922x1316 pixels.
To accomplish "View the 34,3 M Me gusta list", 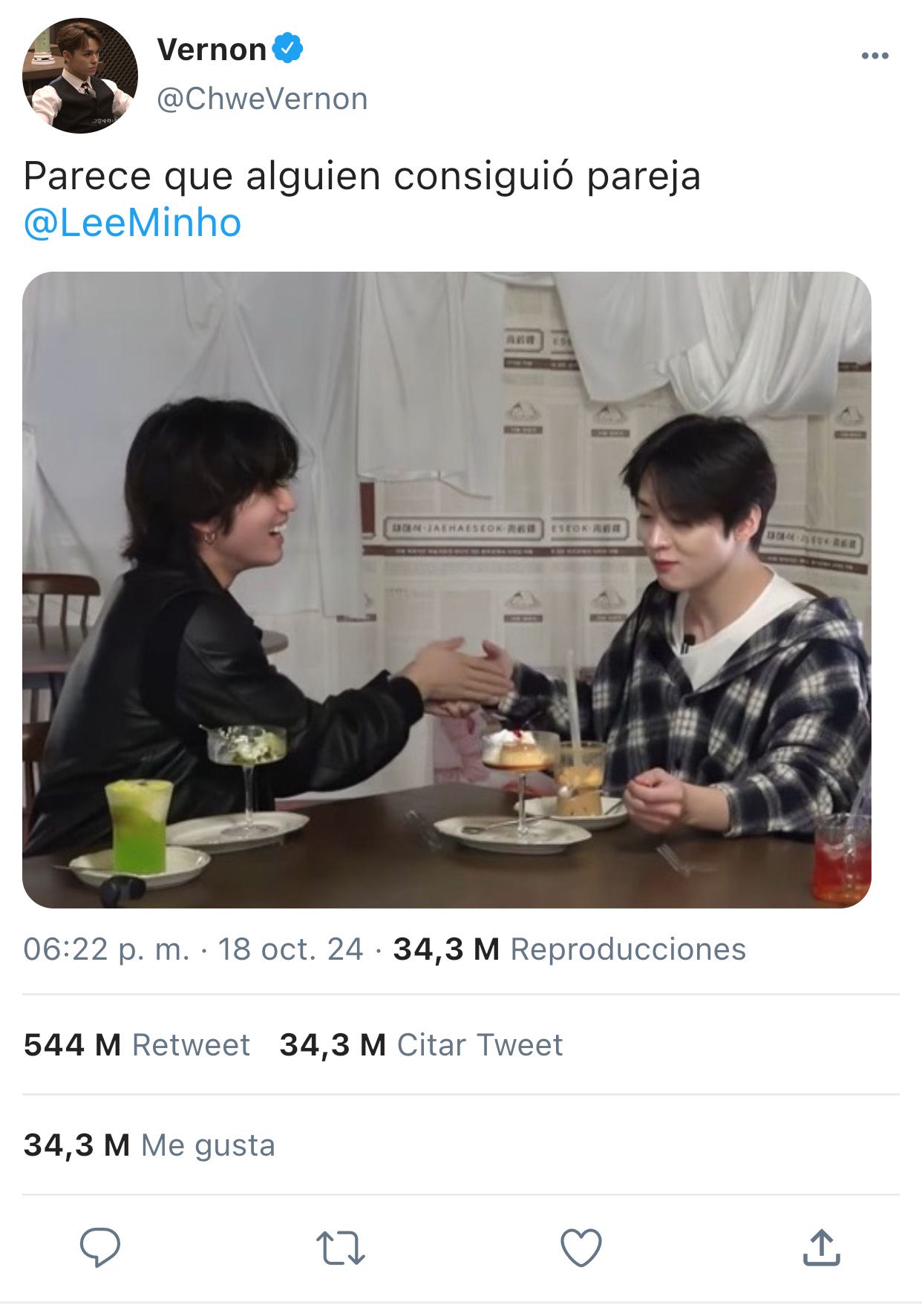I will pyautogui.click(x=149, y=1145).
